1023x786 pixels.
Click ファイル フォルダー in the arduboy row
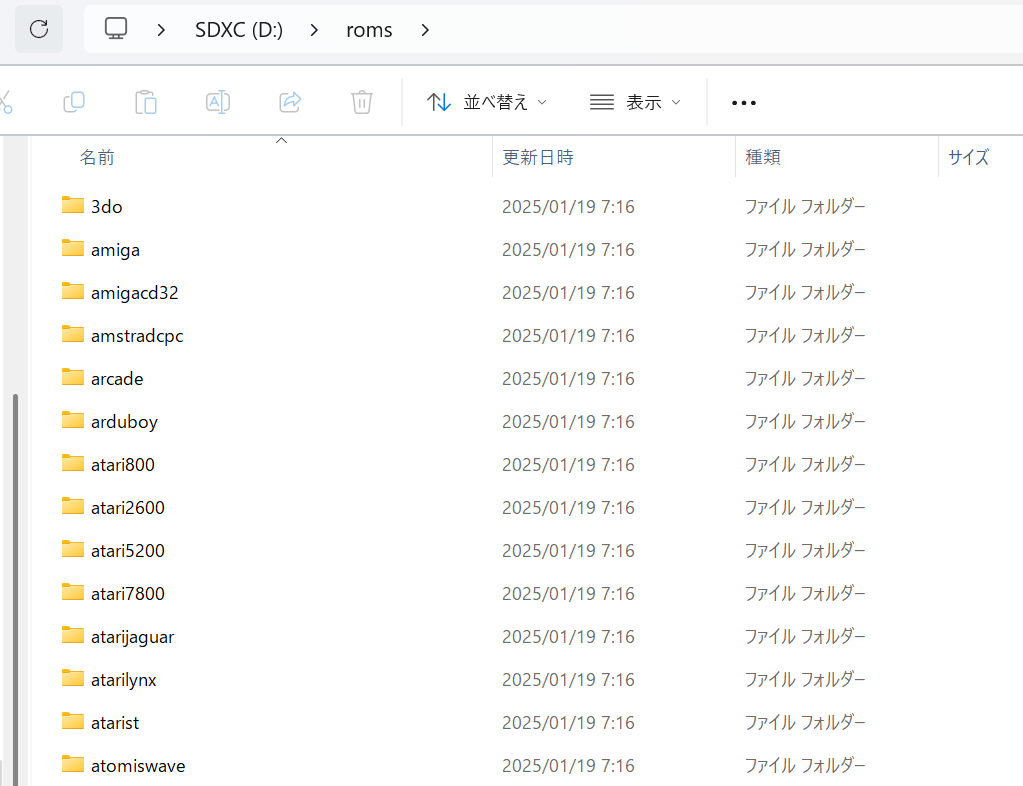tap(805, 422)
